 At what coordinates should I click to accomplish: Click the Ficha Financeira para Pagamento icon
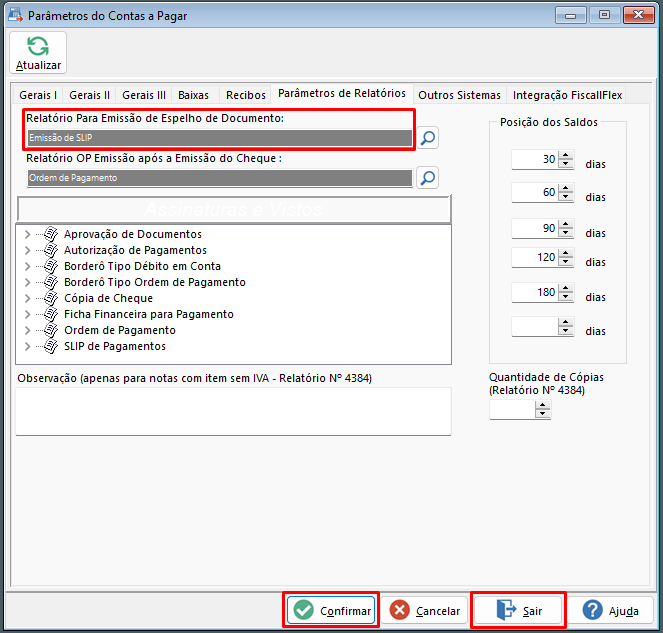[x=51, y=314]
